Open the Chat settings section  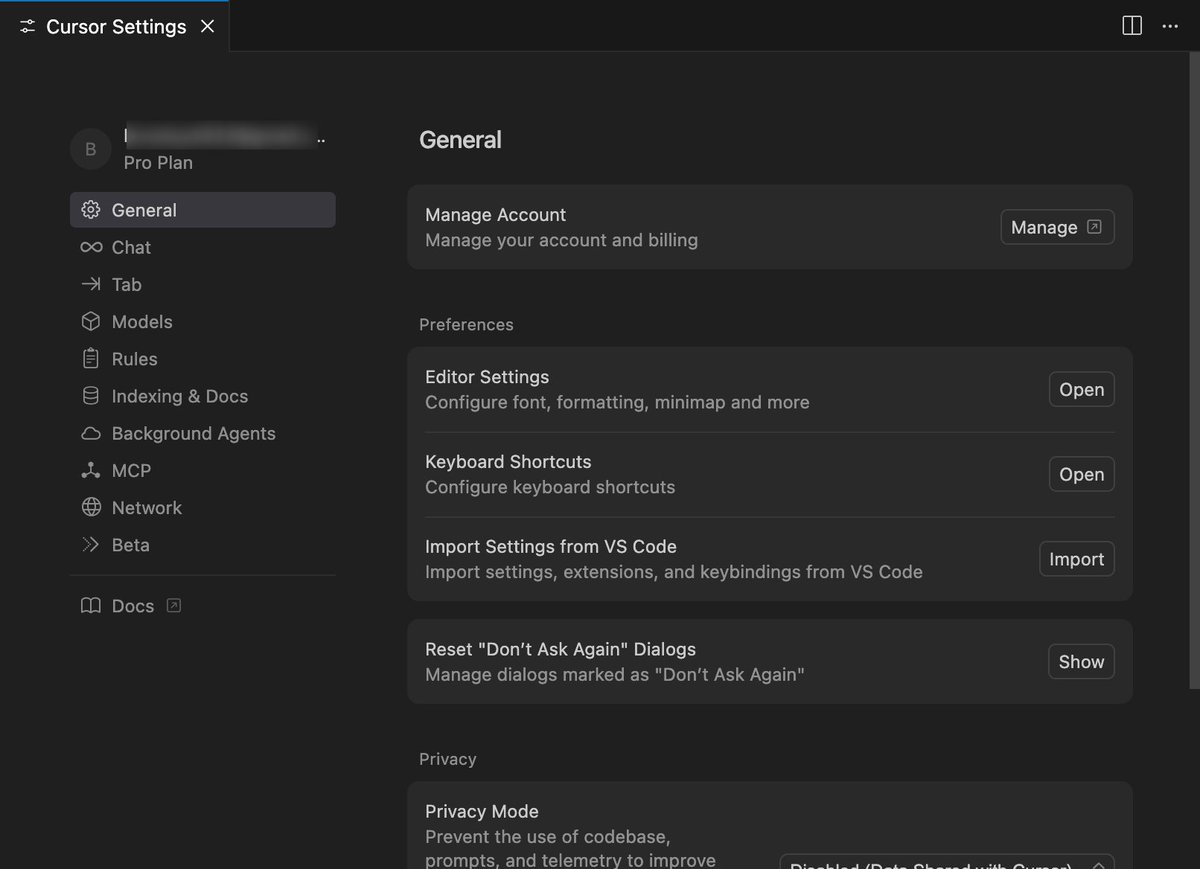(x=203, y=247)
